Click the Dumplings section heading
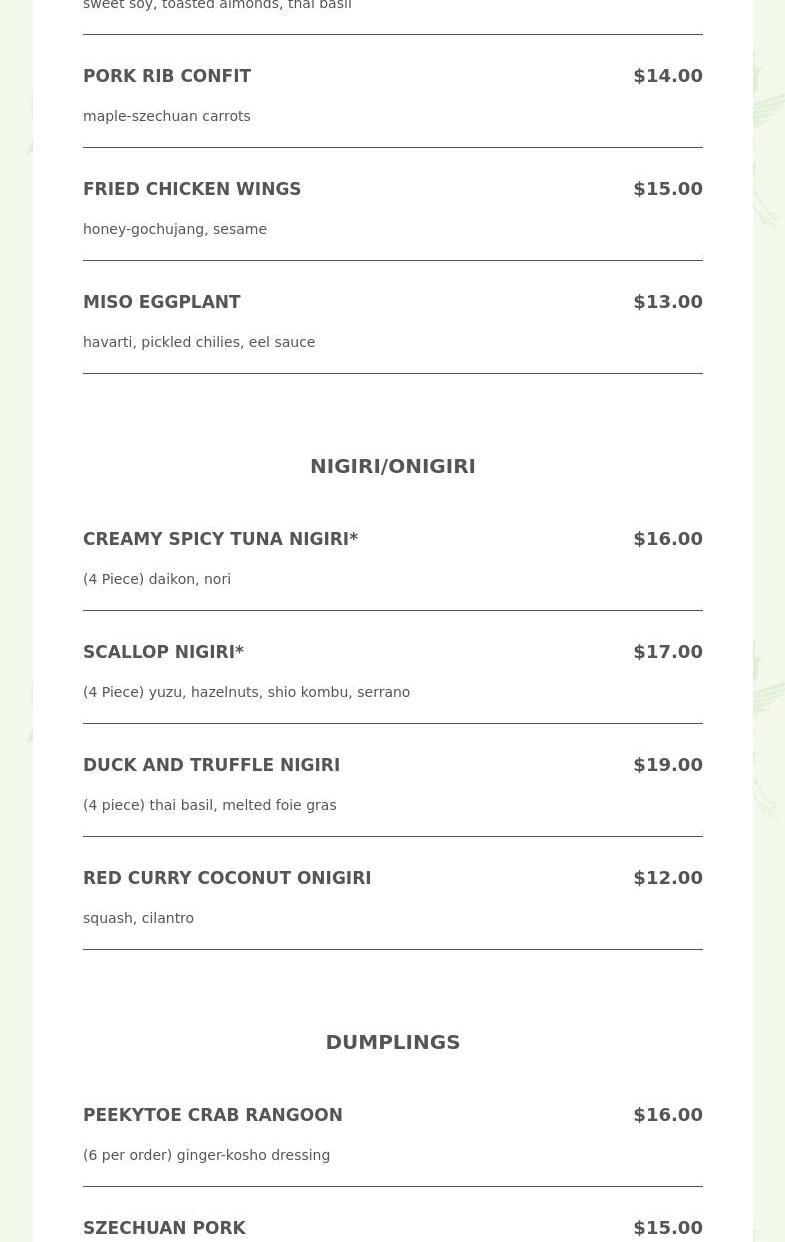 (392, 1042)
